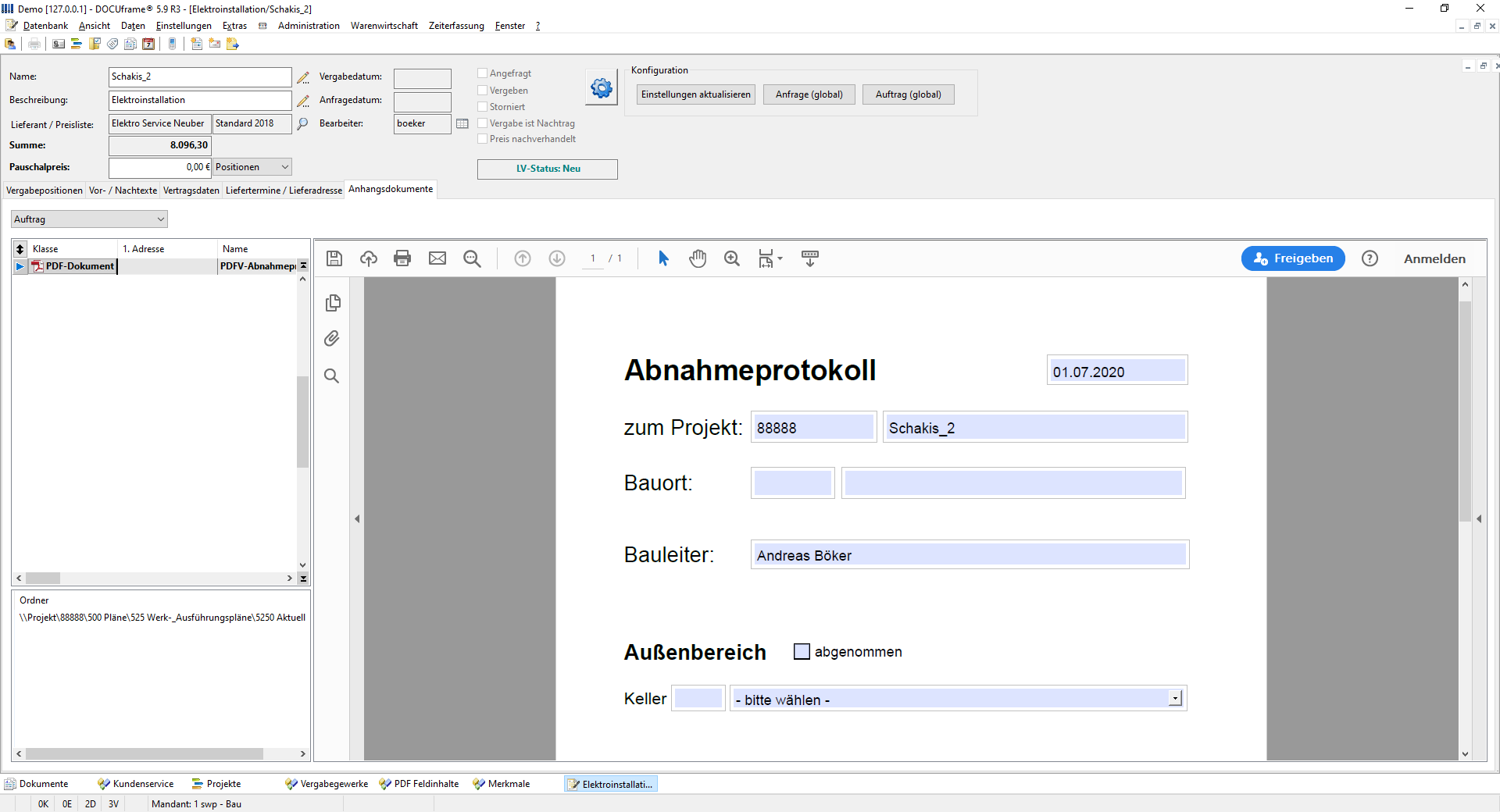Check the Storniert checkbox

click(483, 107)
